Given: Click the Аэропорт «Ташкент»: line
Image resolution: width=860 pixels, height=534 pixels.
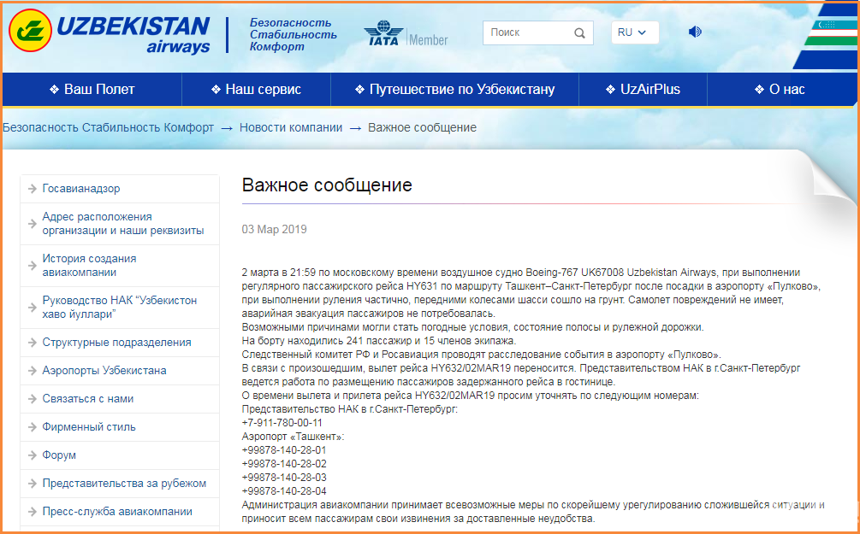Looking at the screenshot, I should (293, 437).
